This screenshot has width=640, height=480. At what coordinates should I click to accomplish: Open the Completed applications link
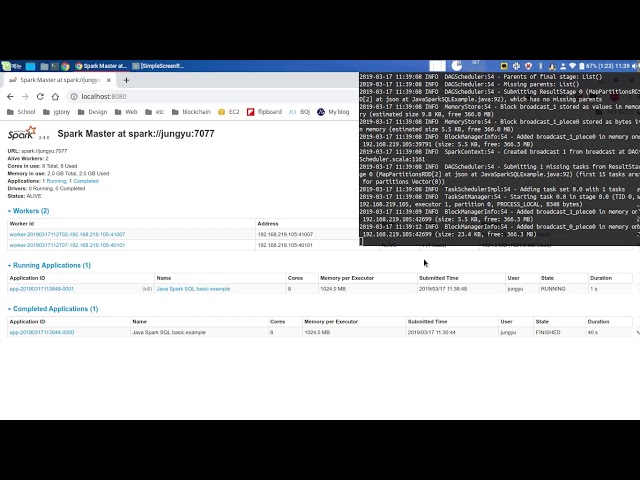pos(86,181)
